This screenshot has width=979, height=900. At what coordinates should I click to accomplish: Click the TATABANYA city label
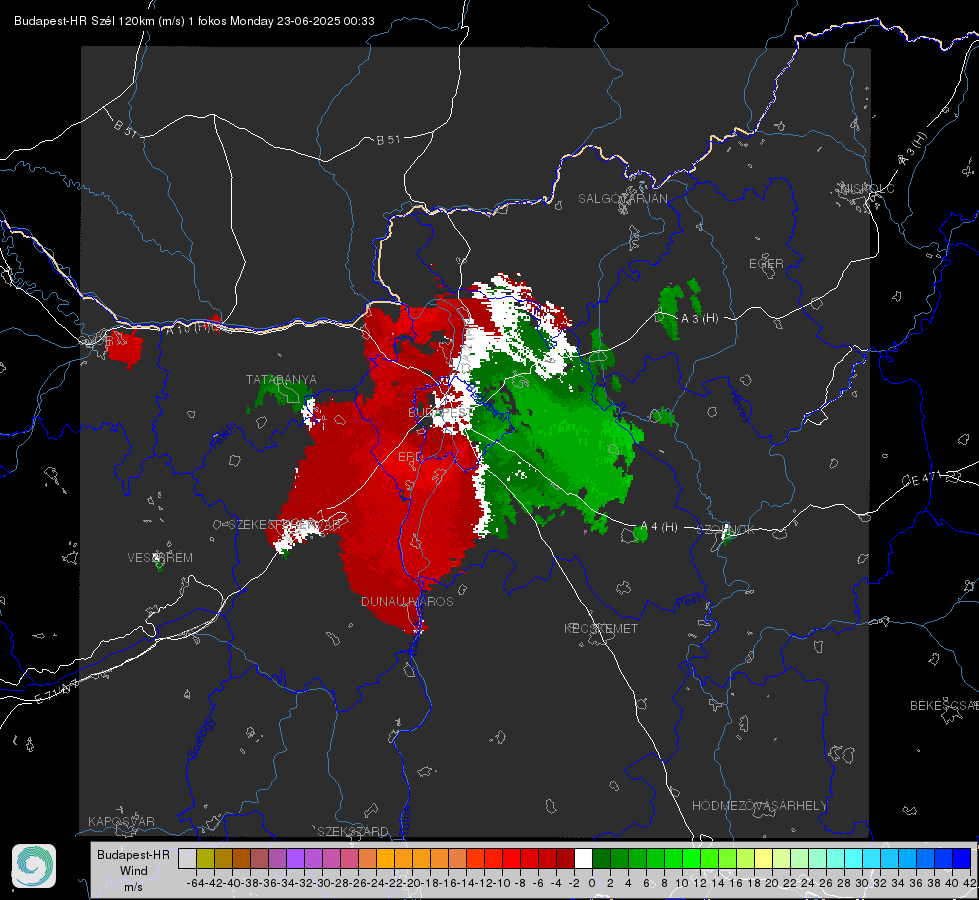click(x=281, y=380)
